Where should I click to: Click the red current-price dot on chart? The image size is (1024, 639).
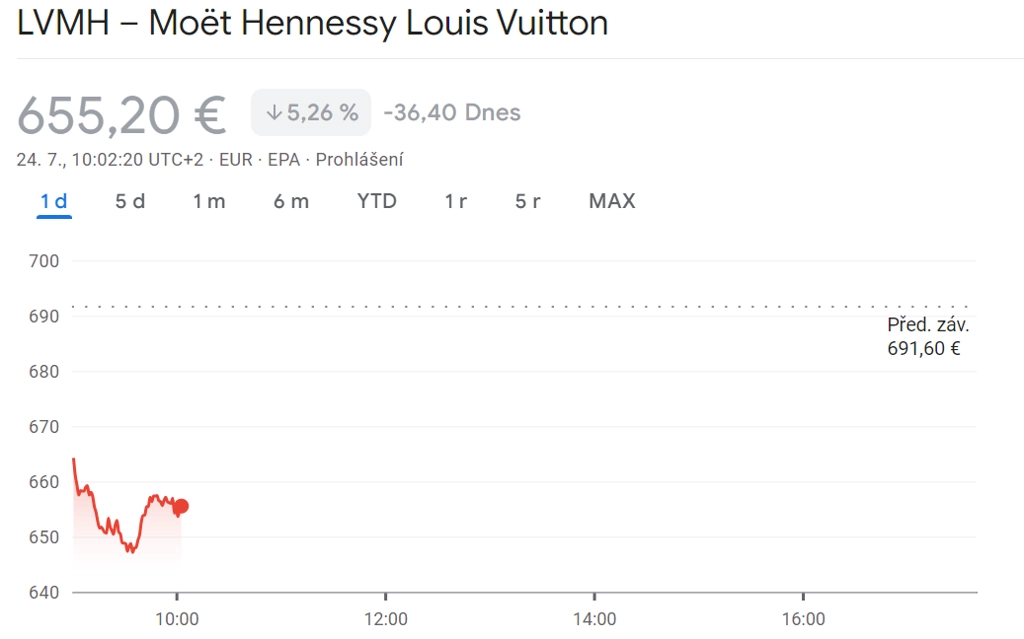point(181,506)
